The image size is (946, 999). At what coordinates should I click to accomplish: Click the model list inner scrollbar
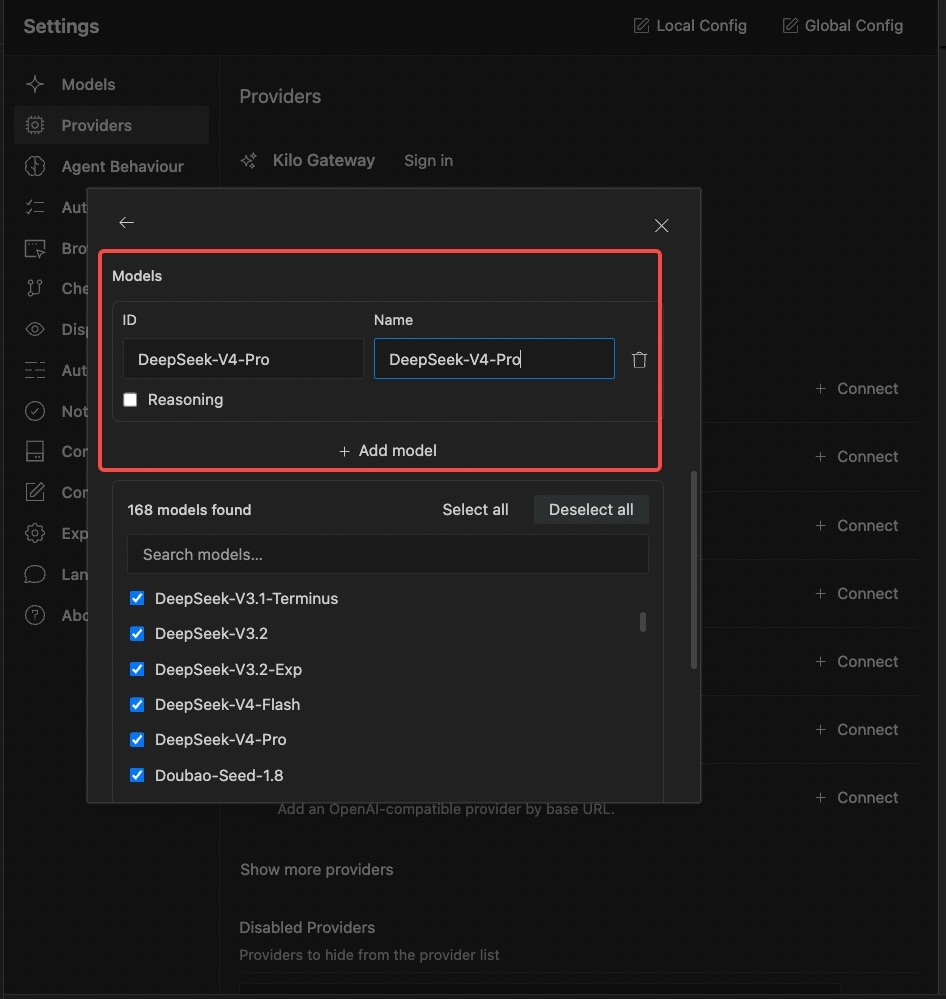[643, 622]
